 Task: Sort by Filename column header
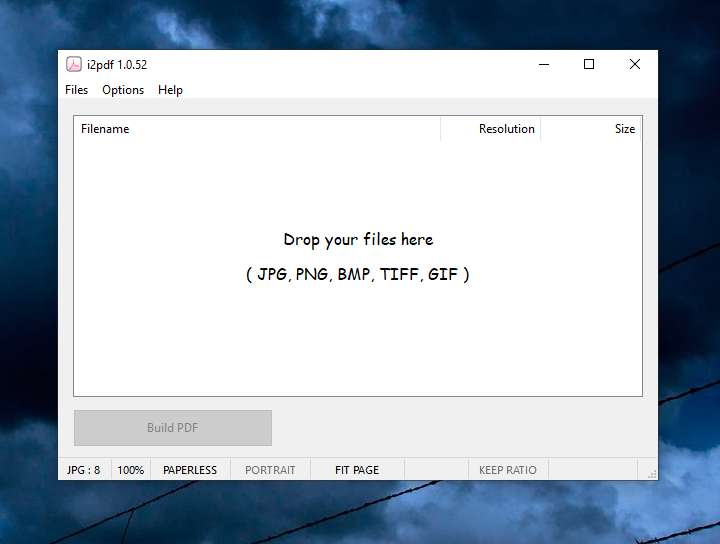tap(257, 129)
